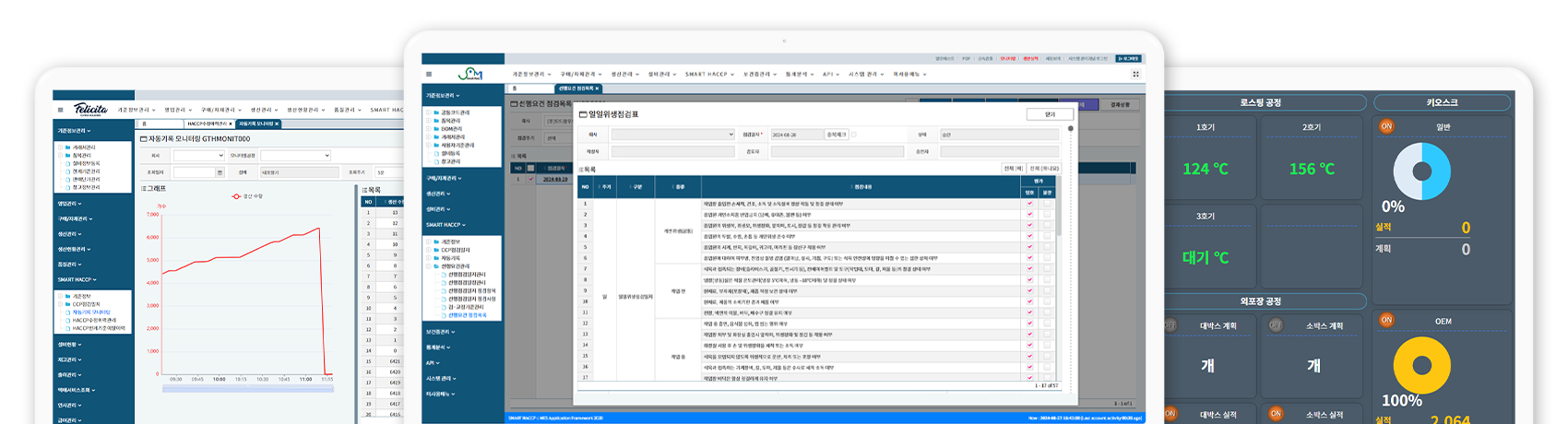Toggle the OEM ON switch in kiosk panel

tap(1386, 320)
